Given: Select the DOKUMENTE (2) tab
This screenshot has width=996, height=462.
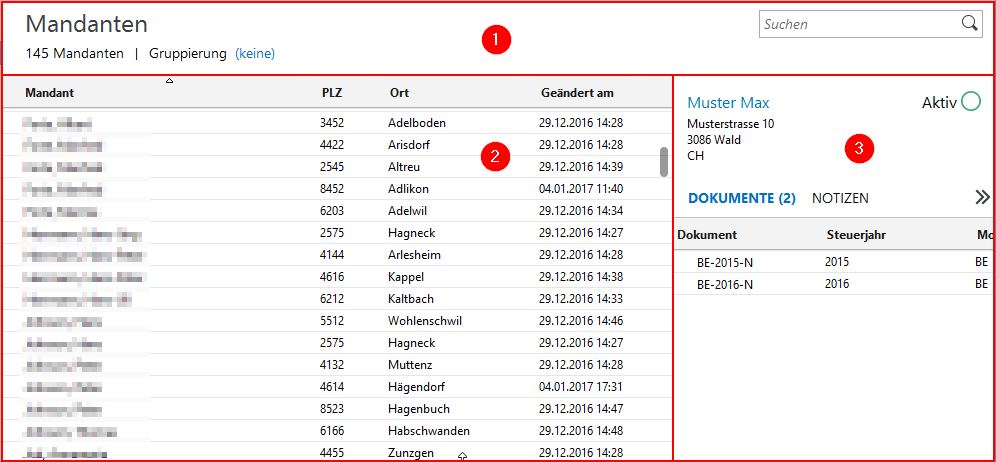Looking at the screenshot, I should (741, 198).
